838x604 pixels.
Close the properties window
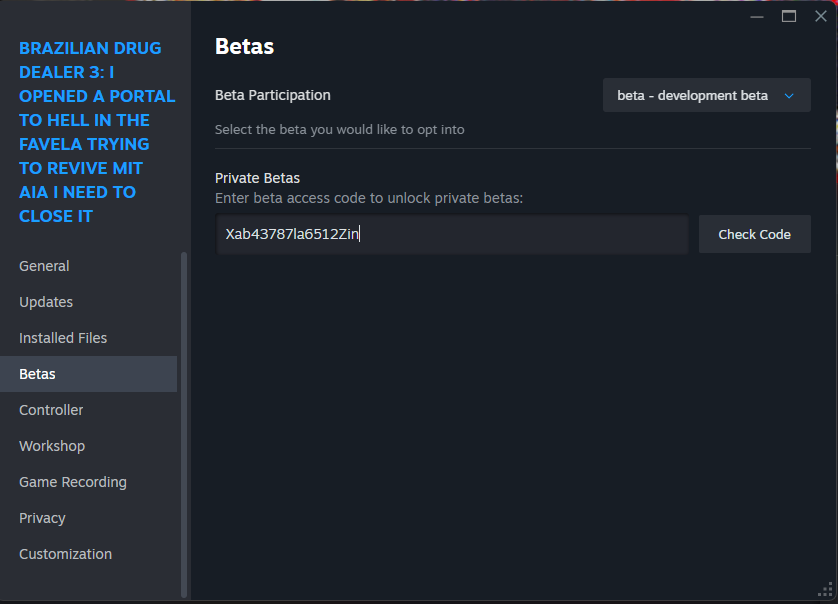click(x=821, y=17)
